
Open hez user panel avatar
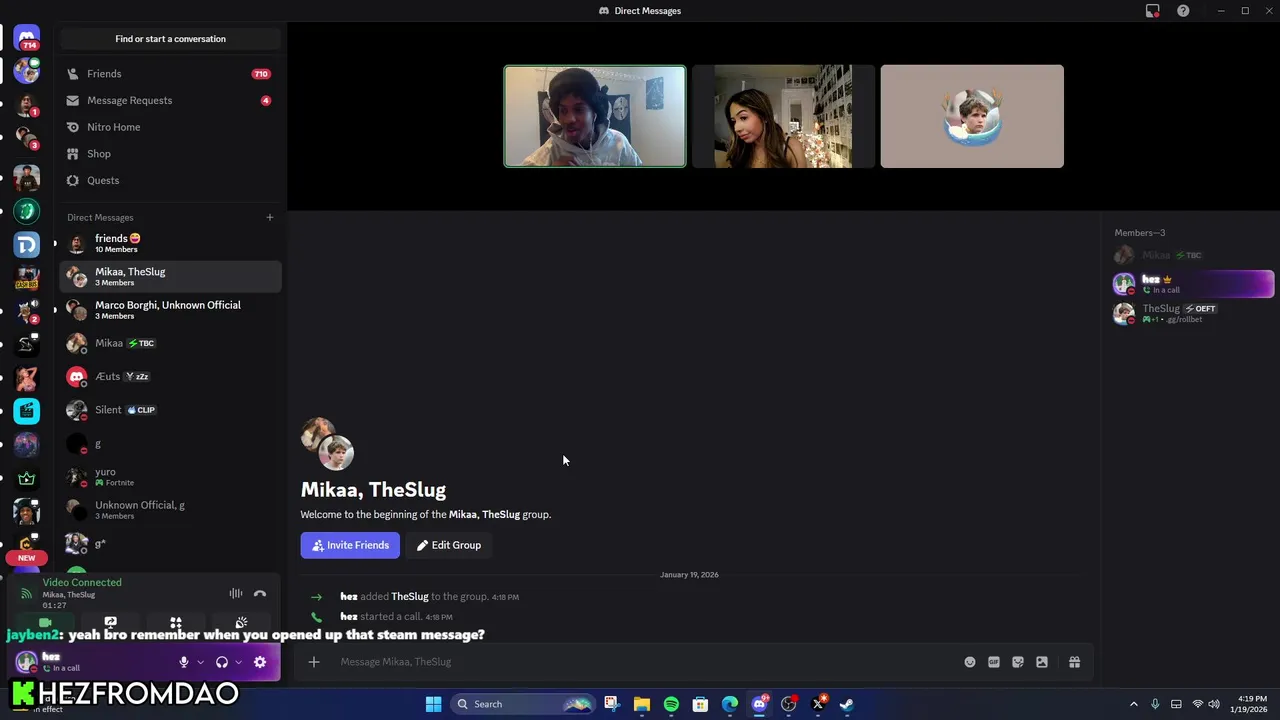click(x=27, y=662)
